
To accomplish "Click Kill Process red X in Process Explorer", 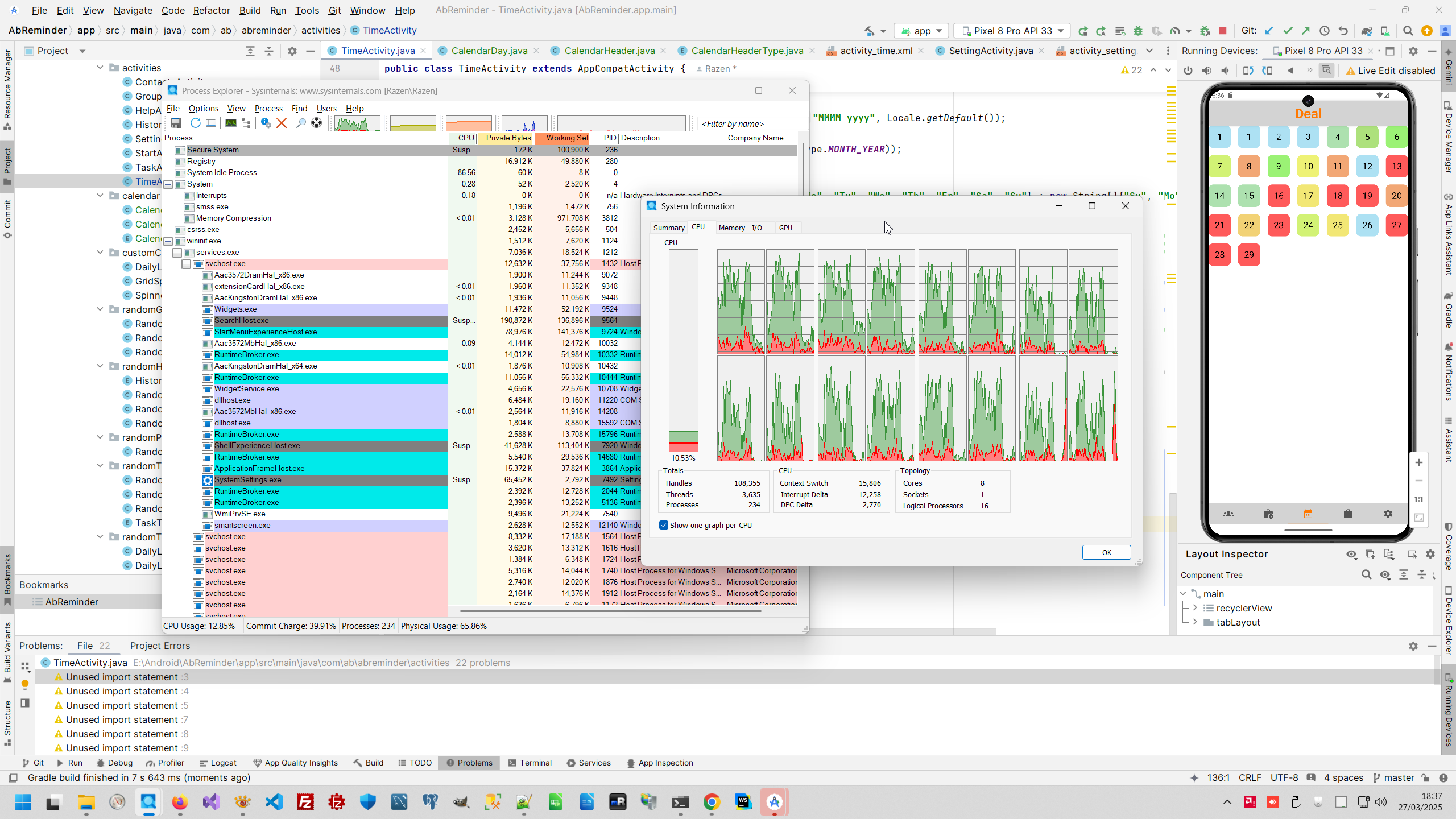I will point(282,123).
